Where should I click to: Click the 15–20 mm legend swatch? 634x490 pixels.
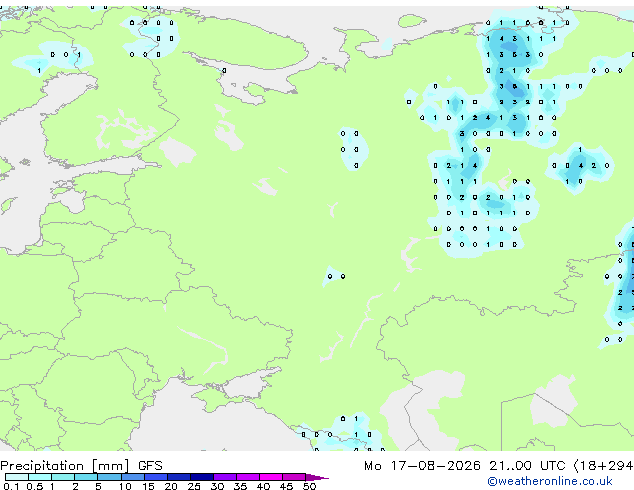click(x=155, y=477)
